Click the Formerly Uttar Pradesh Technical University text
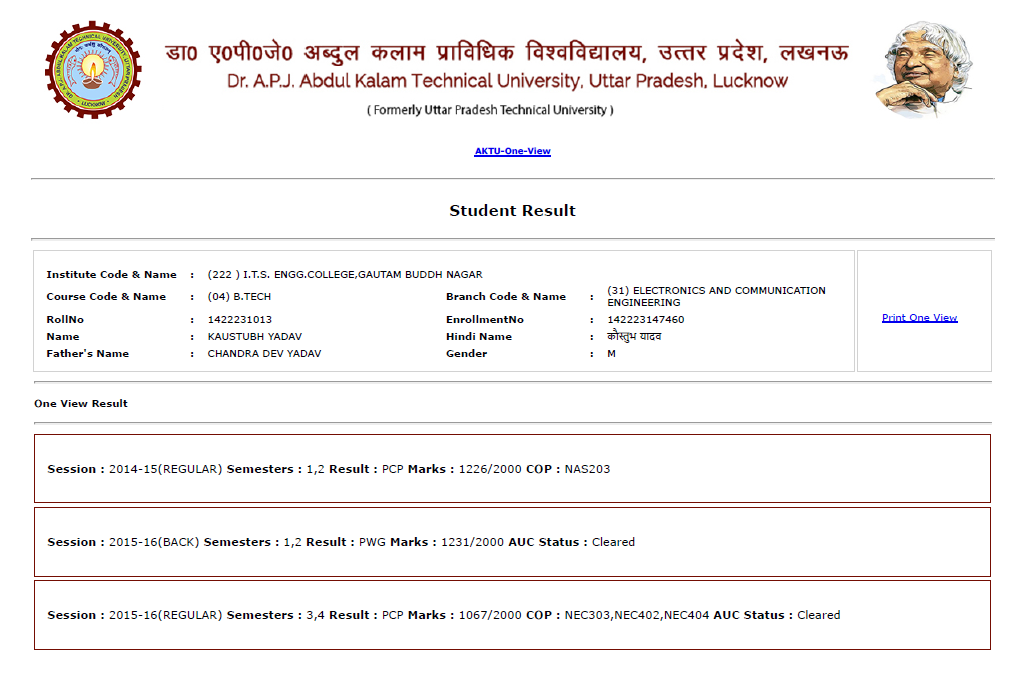Image resolution: width=1022 pixels, height=682 pixels. tap(490, 110)
